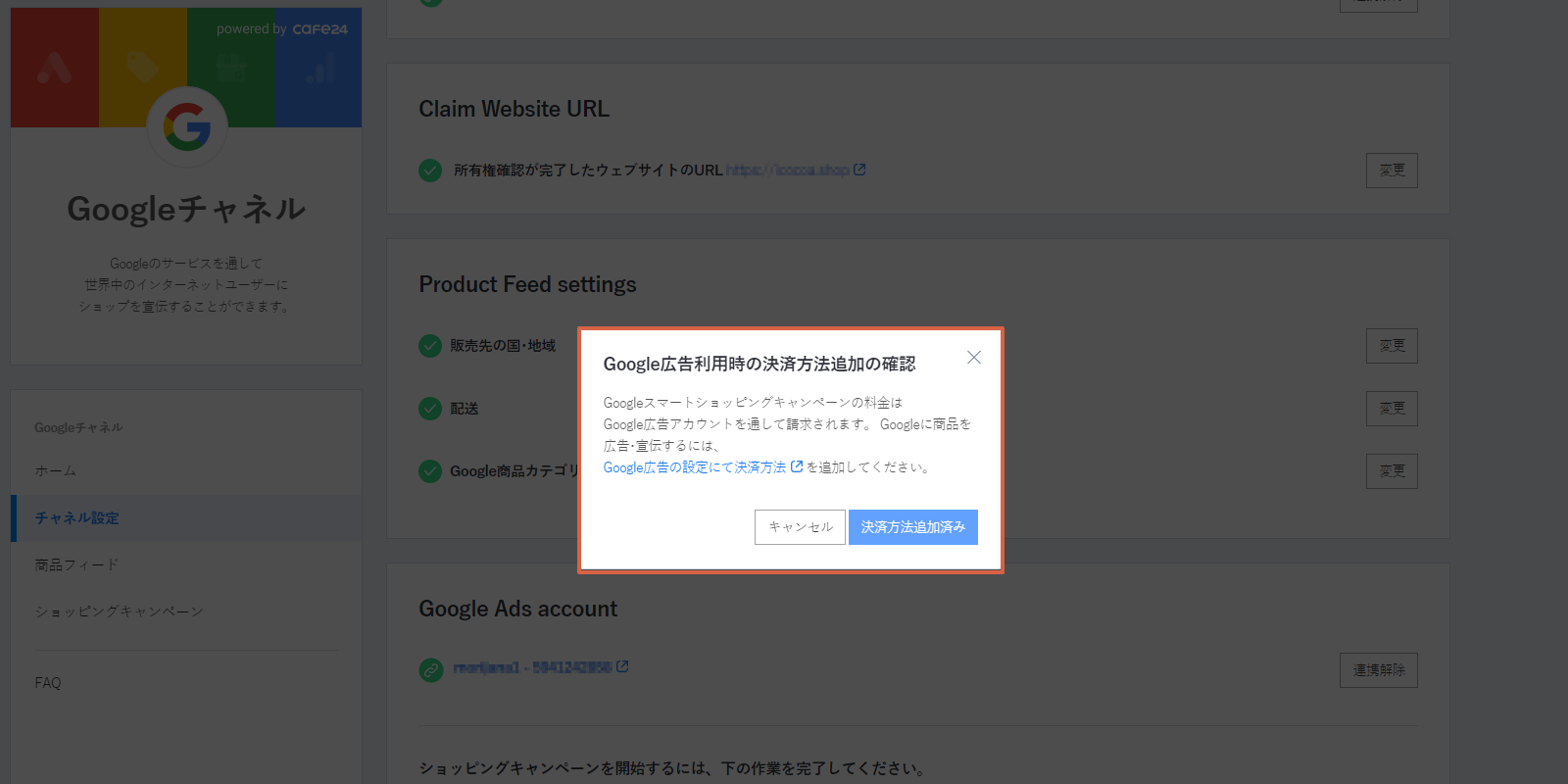
Task: Click 変更 button for 販売先の国・地域
Action: 1392,346
